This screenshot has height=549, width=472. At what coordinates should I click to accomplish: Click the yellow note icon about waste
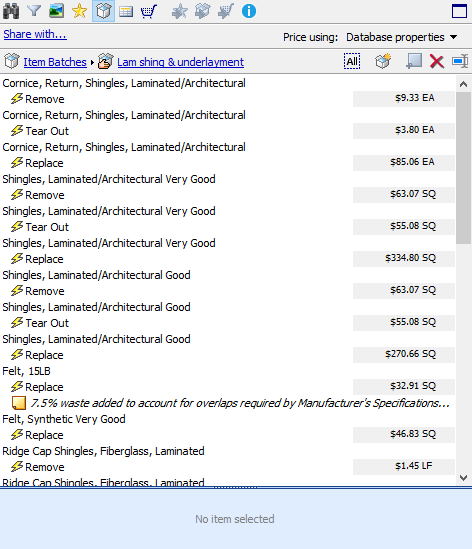coord(19,403)
